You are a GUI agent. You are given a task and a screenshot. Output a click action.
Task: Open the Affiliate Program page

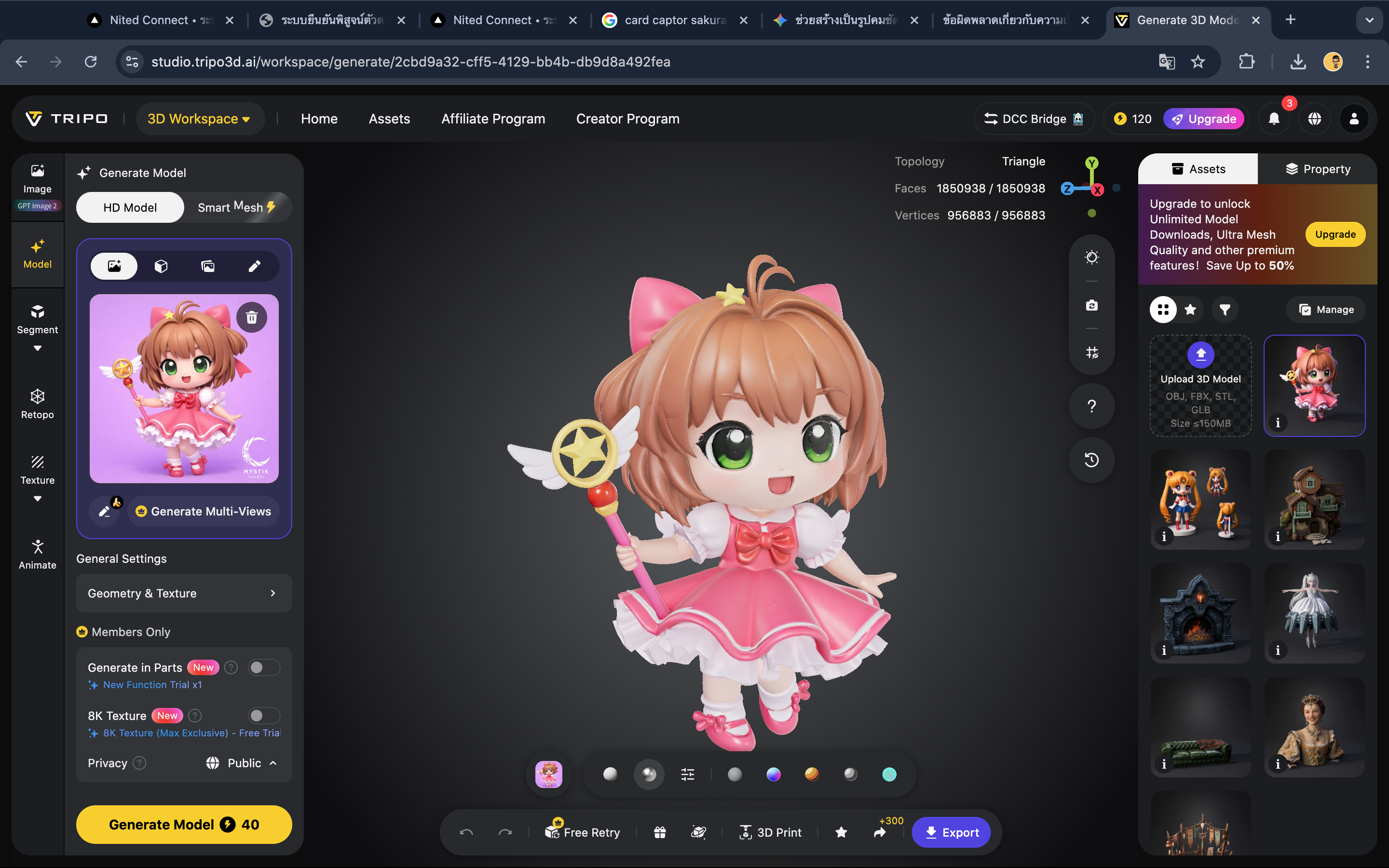pos(493,119)
